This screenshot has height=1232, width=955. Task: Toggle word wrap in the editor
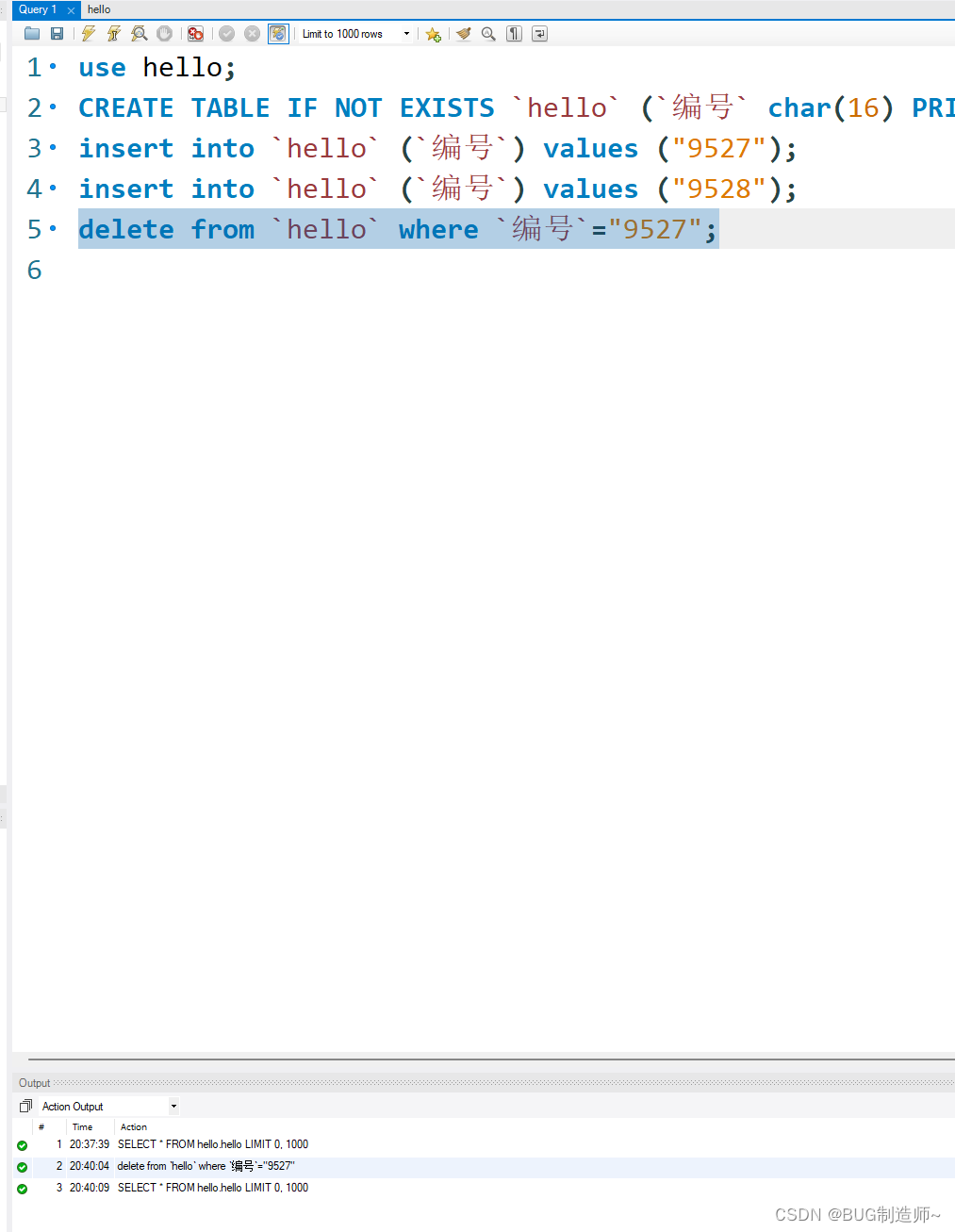tap(538, 33)
